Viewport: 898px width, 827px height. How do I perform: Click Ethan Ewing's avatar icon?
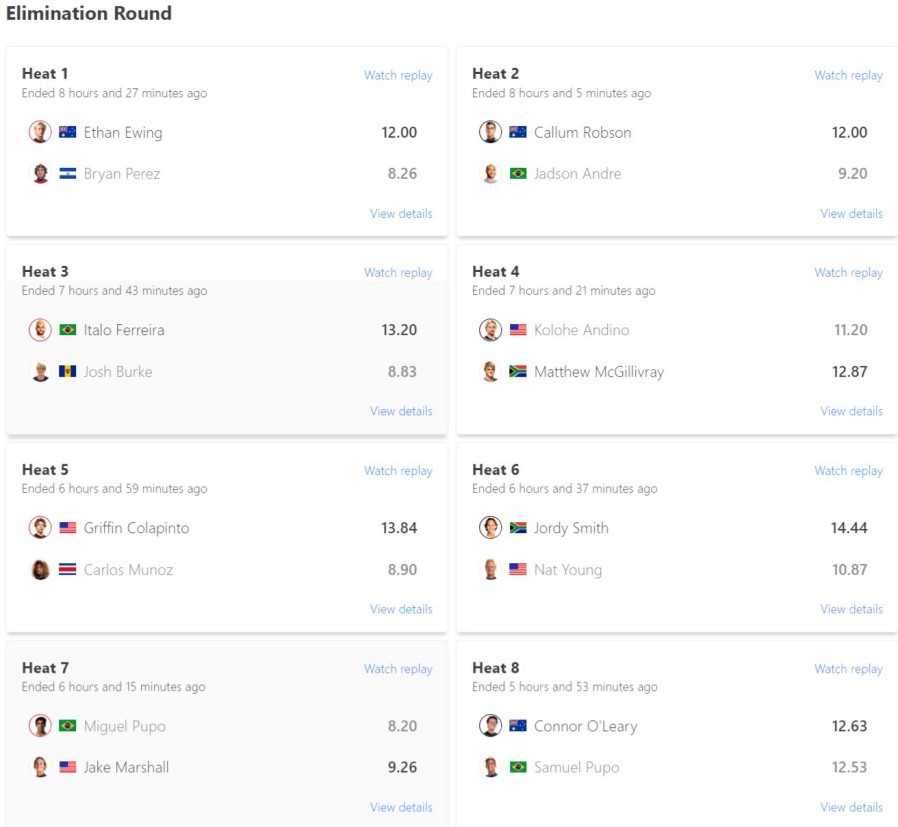click(40, 132)
